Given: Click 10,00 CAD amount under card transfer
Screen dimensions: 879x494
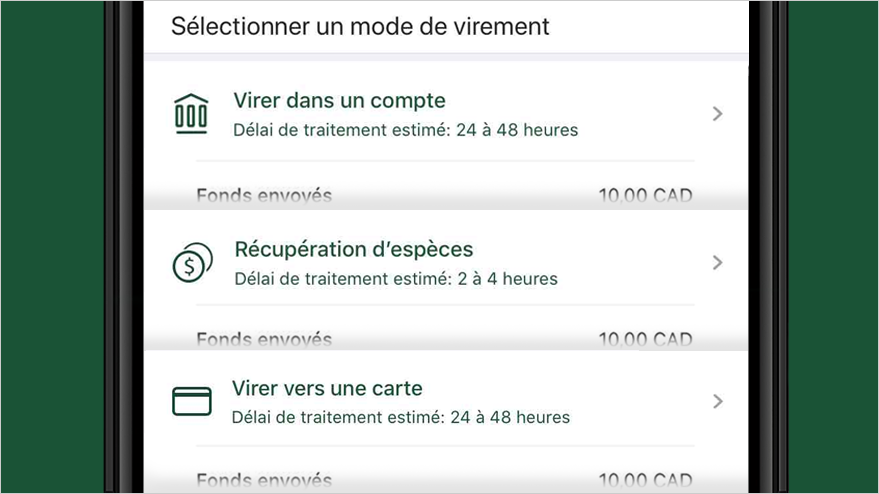Looking at the screenshot, I should (x=645, y=480).
